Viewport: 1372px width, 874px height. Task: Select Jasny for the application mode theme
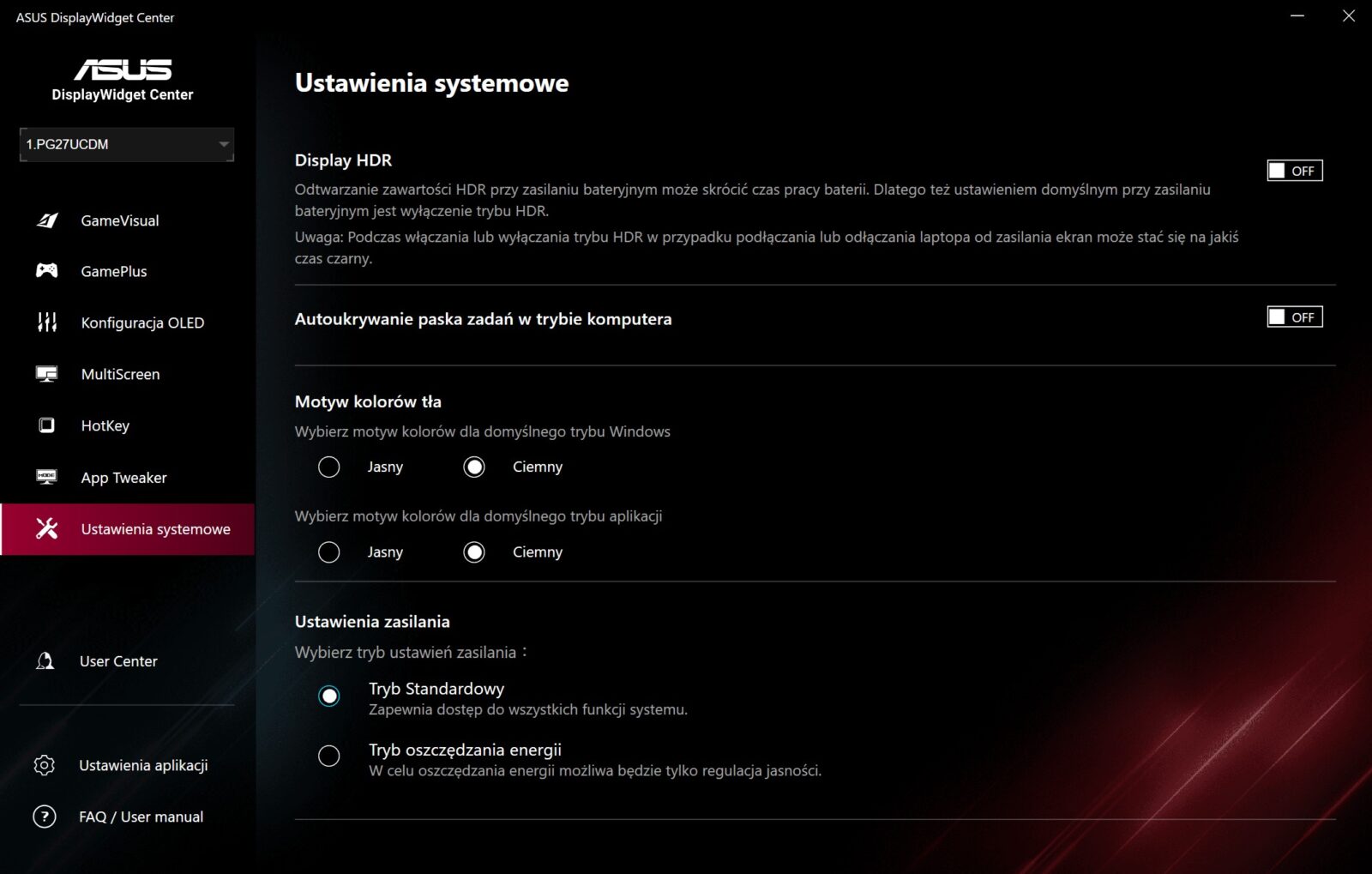[x=329, y=552]
